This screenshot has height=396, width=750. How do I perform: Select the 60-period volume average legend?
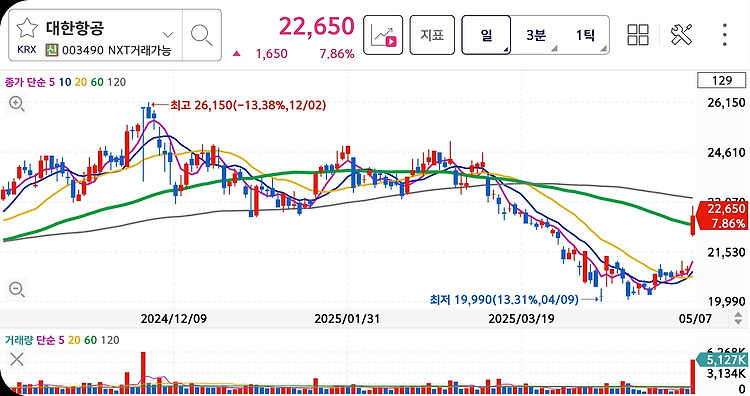click(x=90, y=340)
